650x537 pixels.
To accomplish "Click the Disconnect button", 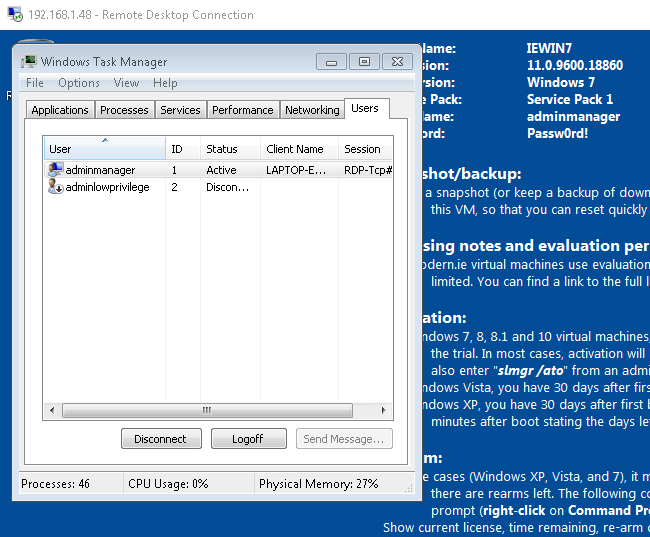I will (x=161, y=438).
